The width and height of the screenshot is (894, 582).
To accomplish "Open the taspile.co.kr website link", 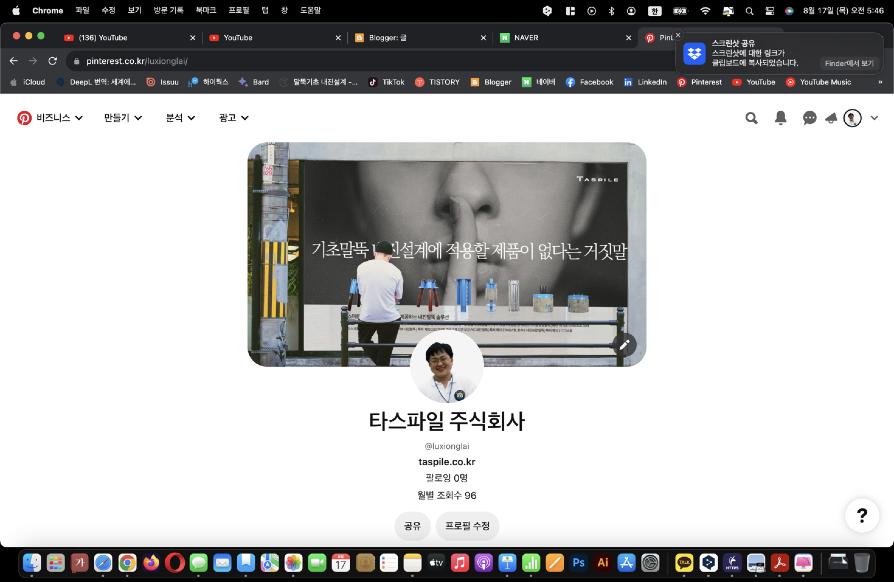I will click(x=446, y=462).
